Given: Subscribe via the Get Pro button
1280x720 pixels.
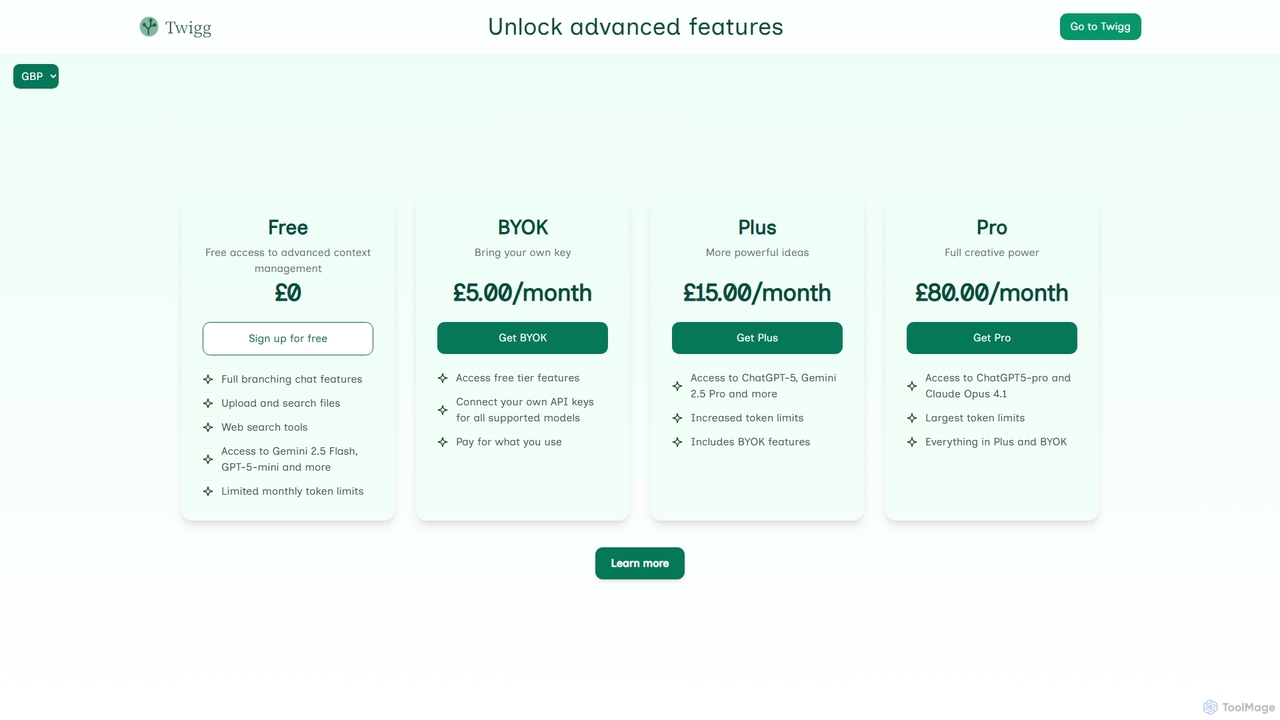Looking at the screenshot, I should [992, 338].
